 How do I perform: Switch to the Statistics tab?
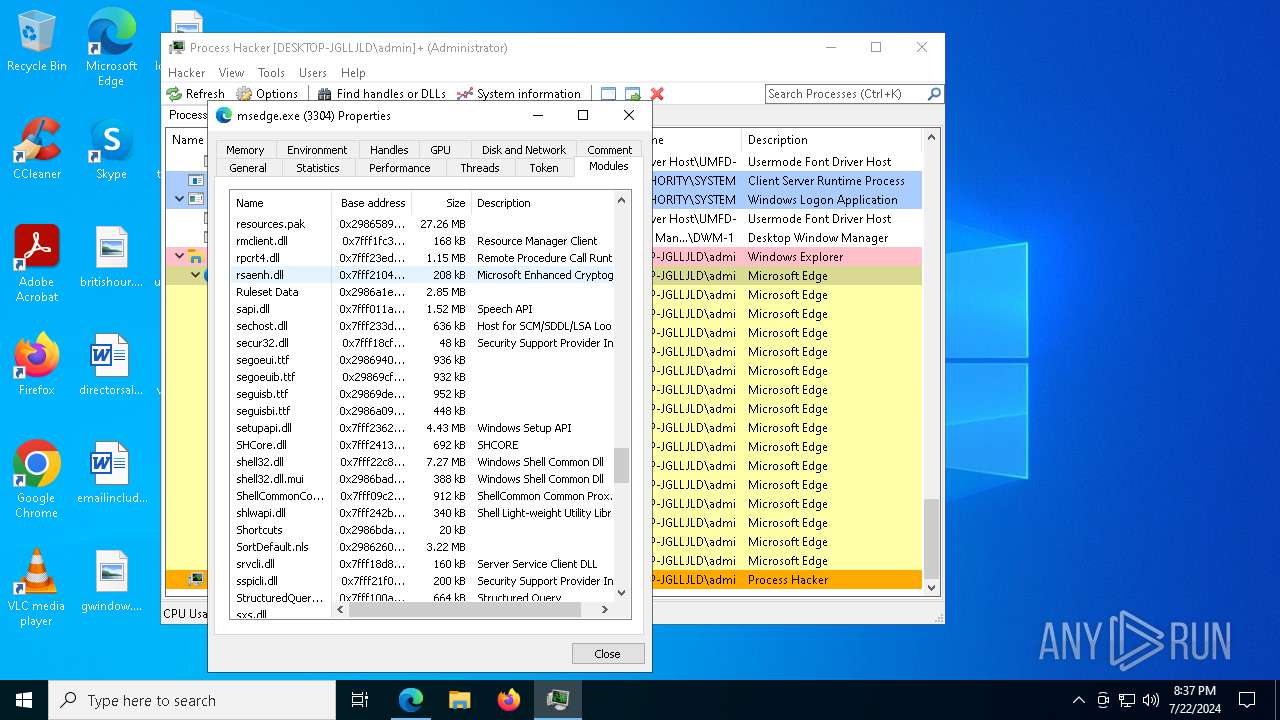(x=318, y=168)
